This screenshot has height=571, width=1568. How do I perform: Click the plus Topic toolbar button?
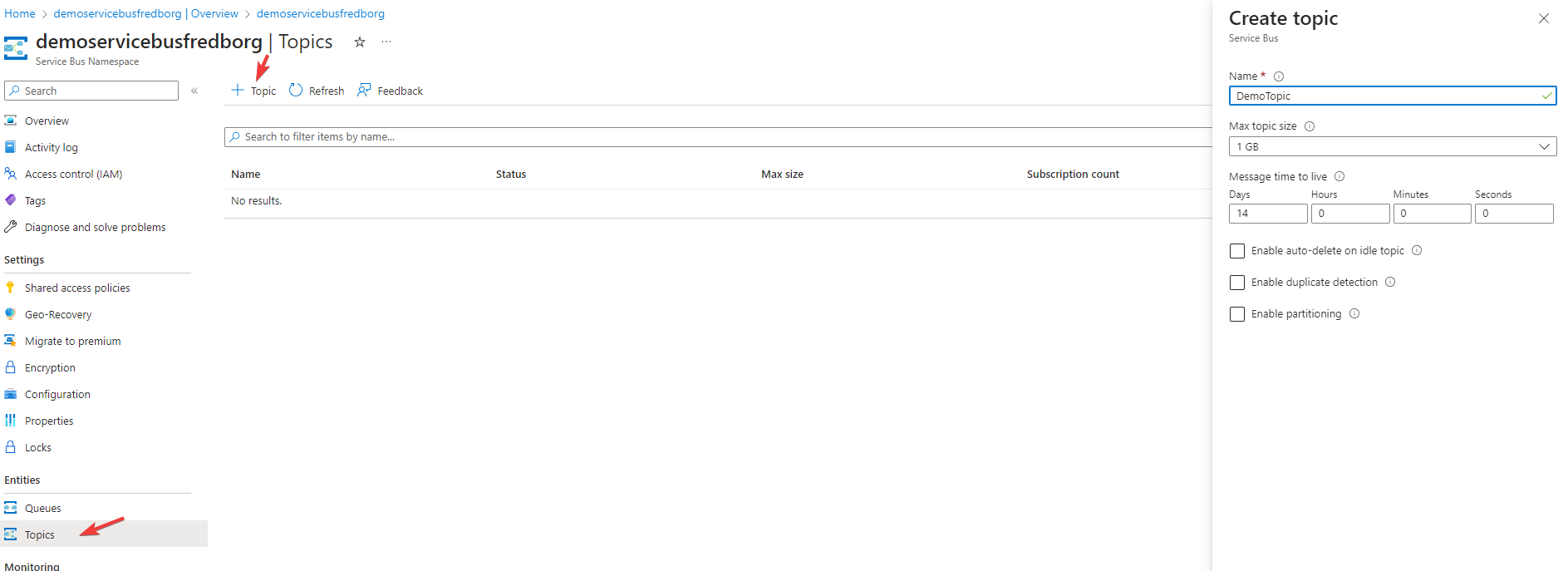[x=253, y=91]
